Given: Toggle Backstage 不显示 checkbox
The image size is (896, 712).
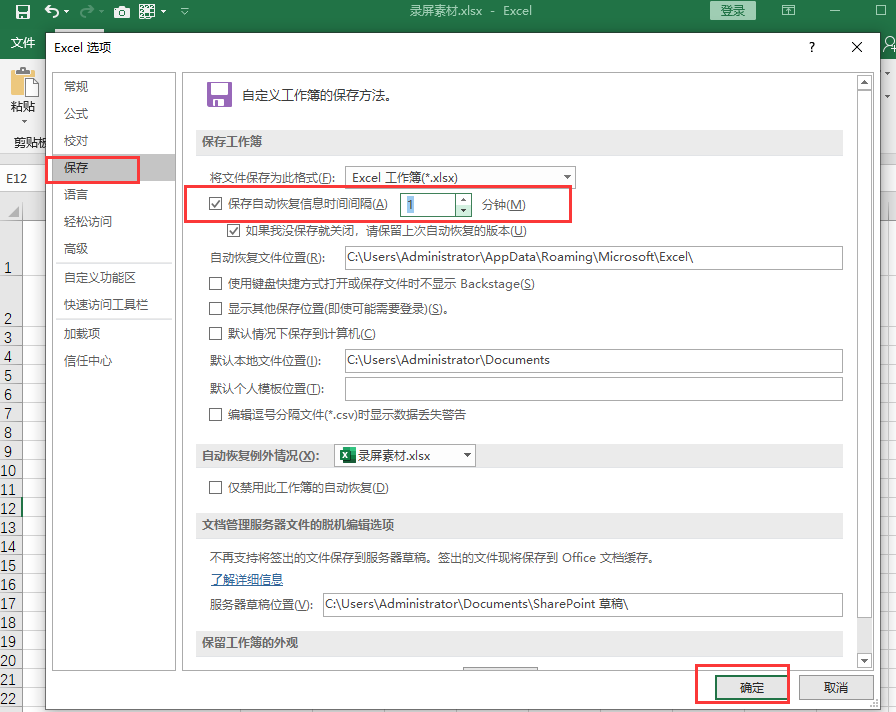Looking at the screenshot, I should (215, 283).
